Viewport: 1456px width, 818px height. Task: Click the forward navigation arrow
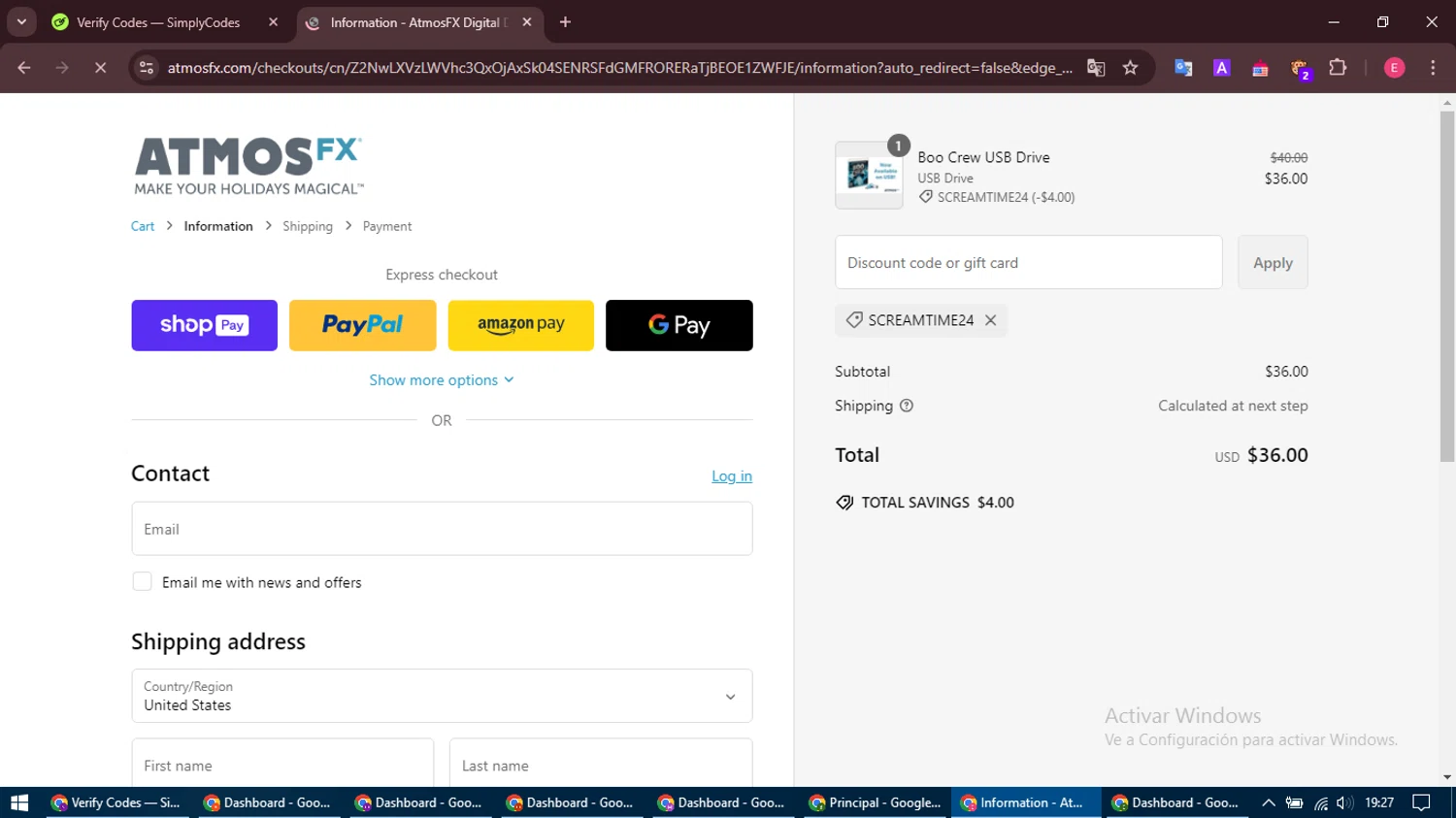(62, 68)
